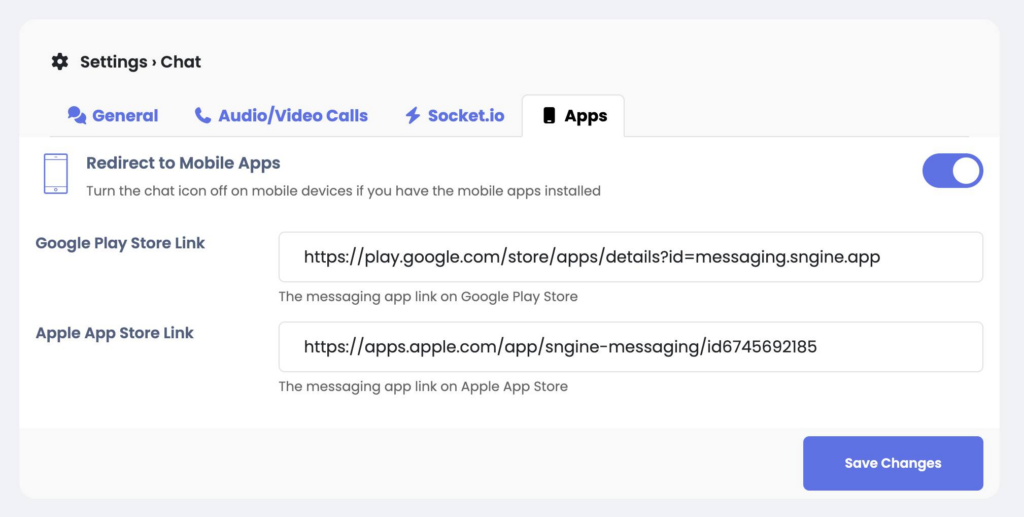Click the Apple App Store Link label

(114, 333)
